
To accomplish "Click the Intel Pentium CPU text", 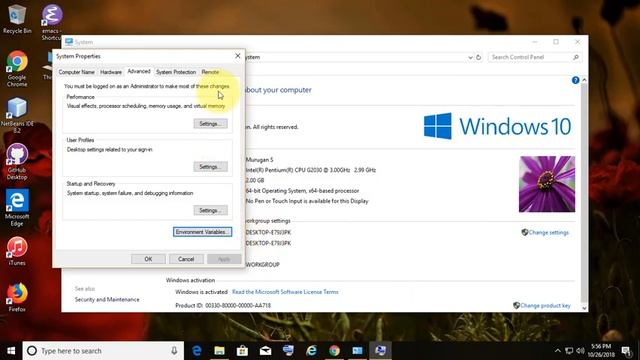I will [311, 170].
